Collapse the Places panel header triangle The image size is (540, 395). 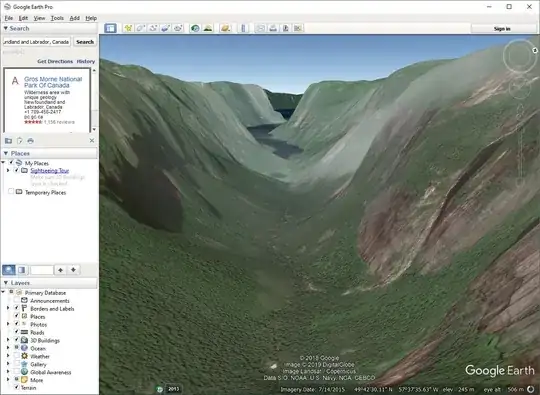6,153
